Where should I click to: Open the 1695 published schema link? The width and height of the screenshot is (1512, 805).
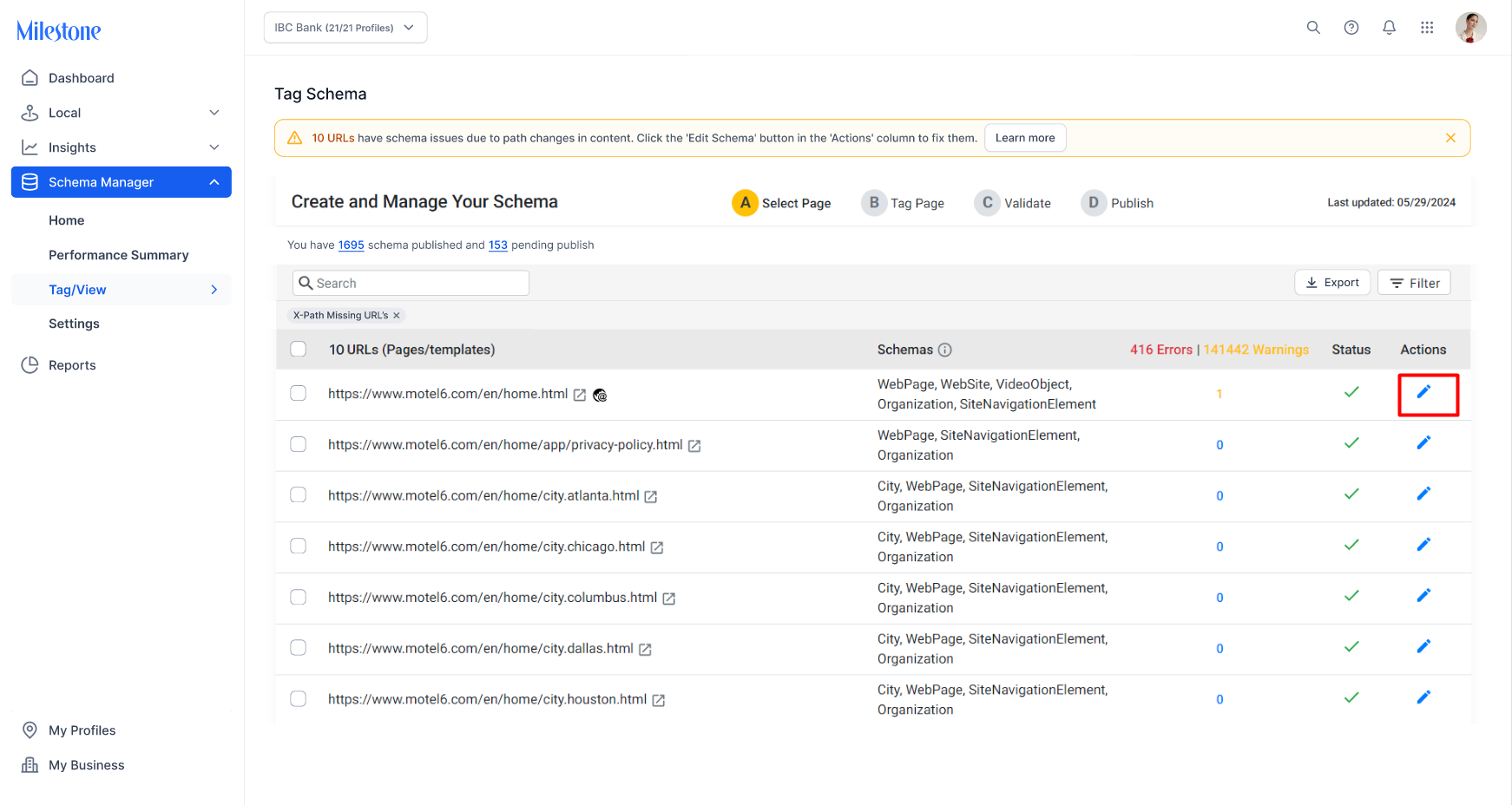[351, 245]
